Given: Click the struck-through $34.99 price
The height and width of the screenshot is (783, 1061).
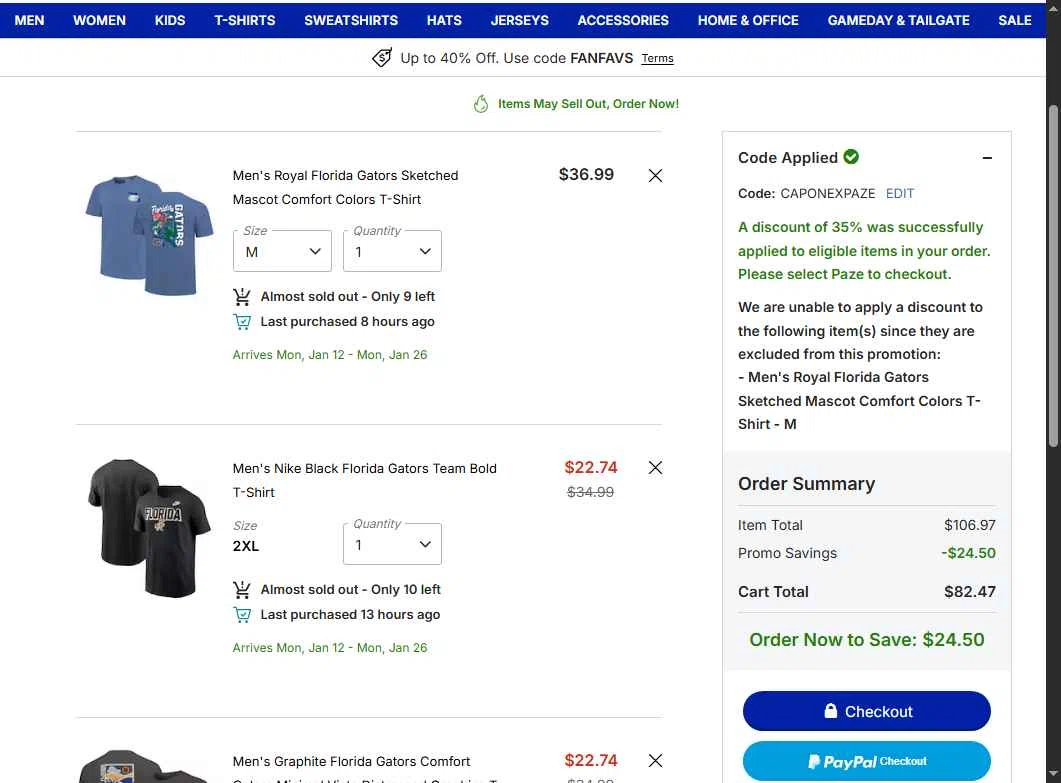Looking at the screenshot, I should 590,493.
